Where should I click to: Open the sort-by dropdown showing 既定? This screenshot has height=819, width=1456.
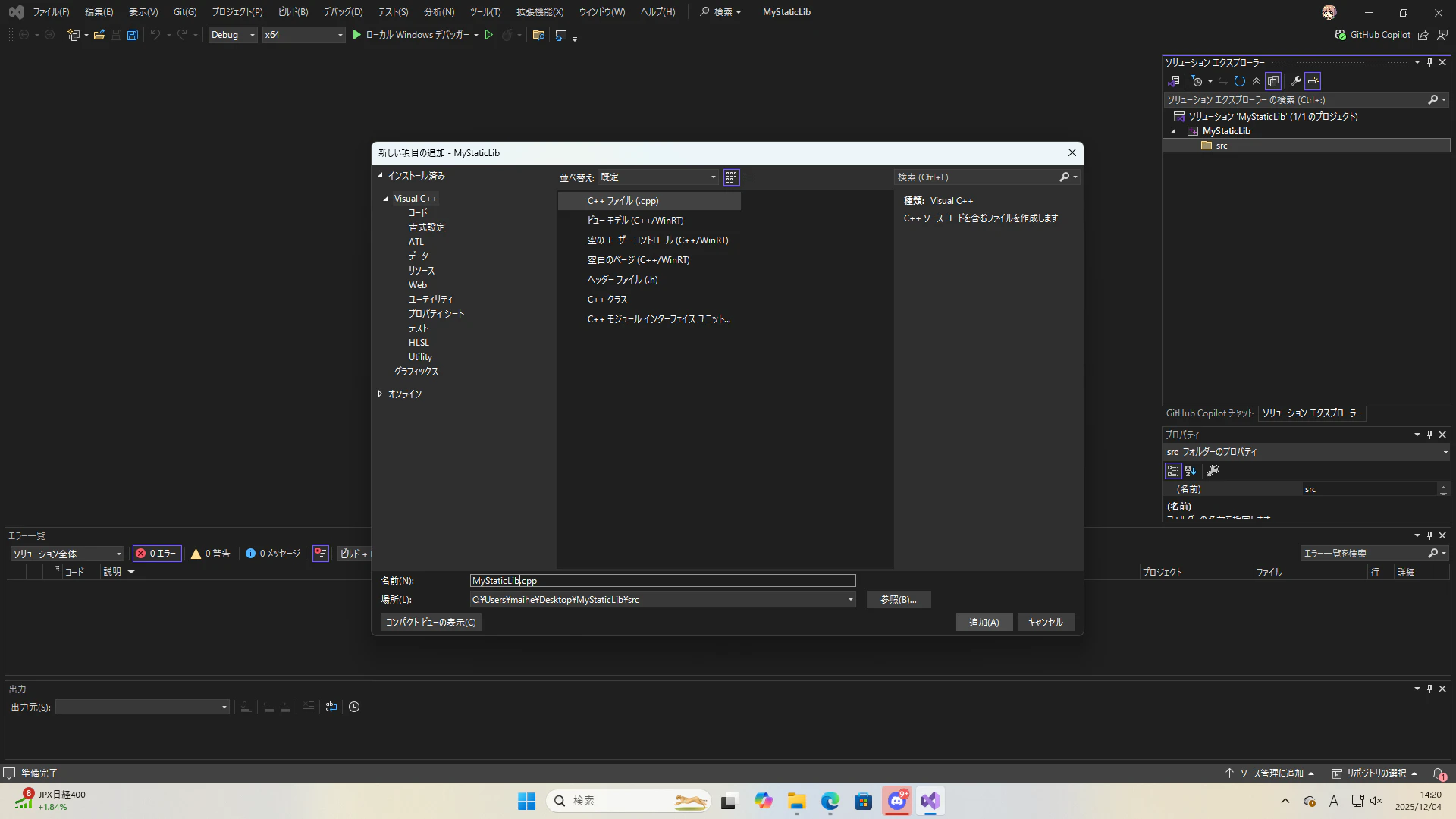click(657, 177)
